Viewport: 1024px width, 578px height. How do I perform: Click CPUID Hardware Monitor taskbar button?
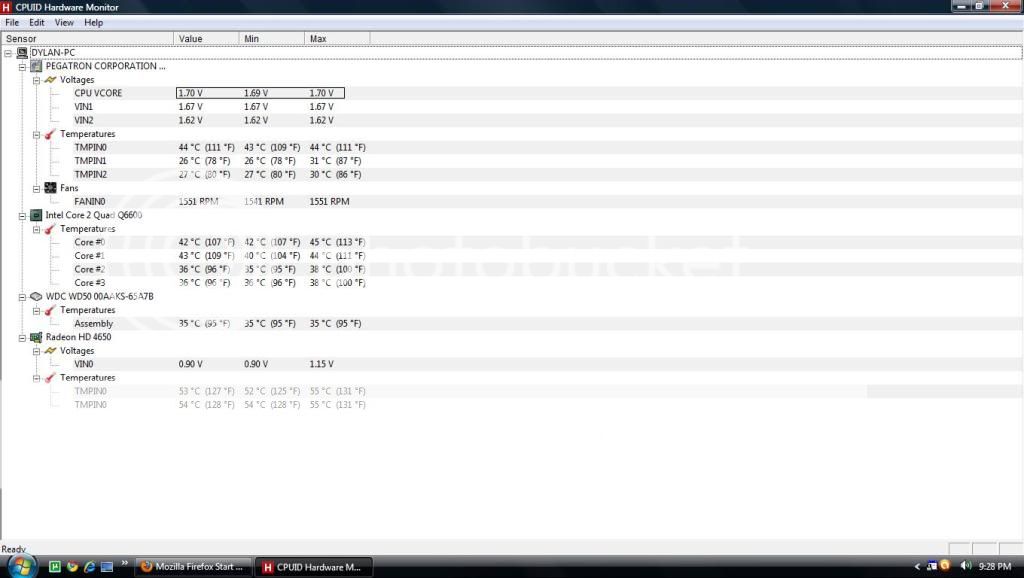(314, 567)
